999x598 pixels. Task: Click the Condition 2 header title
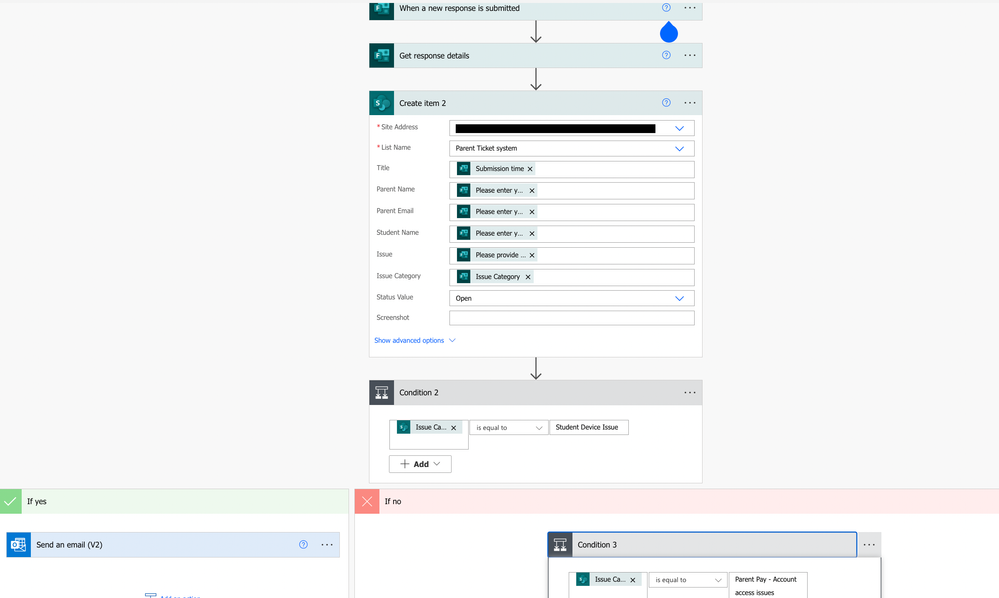point(419,392)
